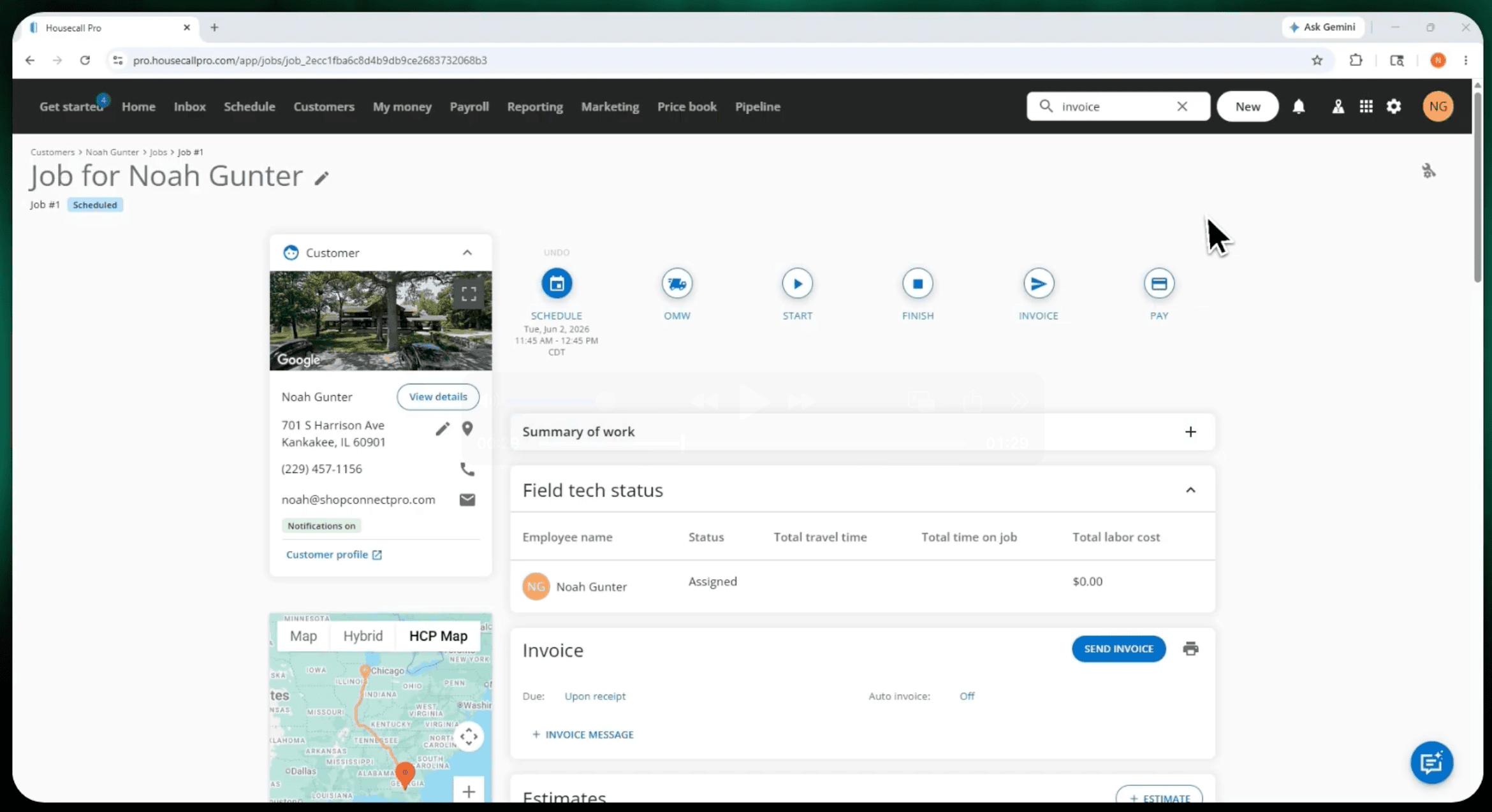Click the SEND INVOICE button
This screenshot has height=812, width=1492.
tap(1119, 649)
